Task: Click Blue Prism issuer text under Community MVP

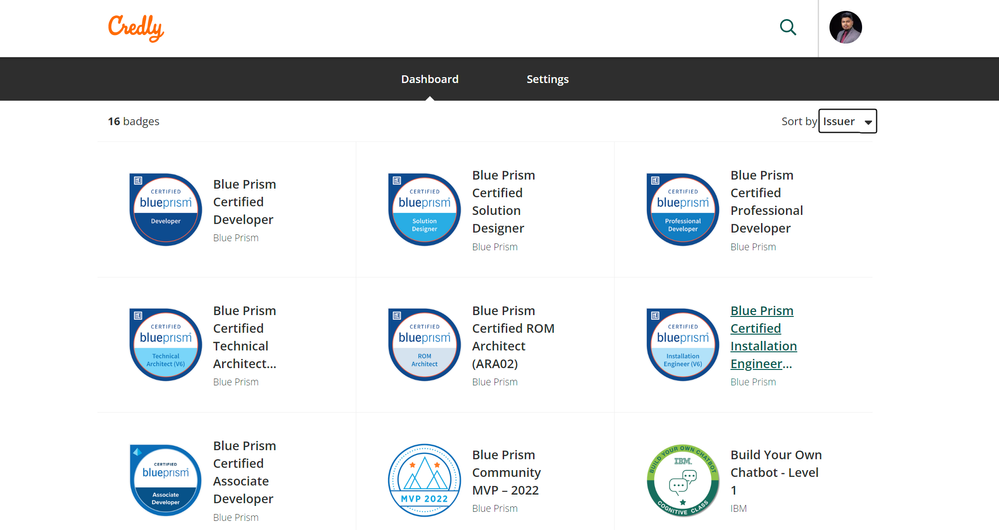Action: (494, 508)
